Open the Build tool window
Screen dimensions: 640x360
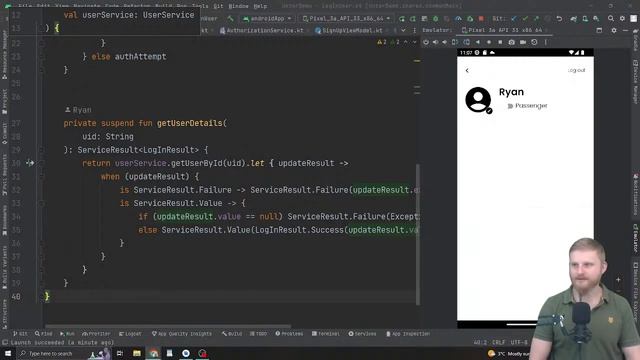coord(232,334)
